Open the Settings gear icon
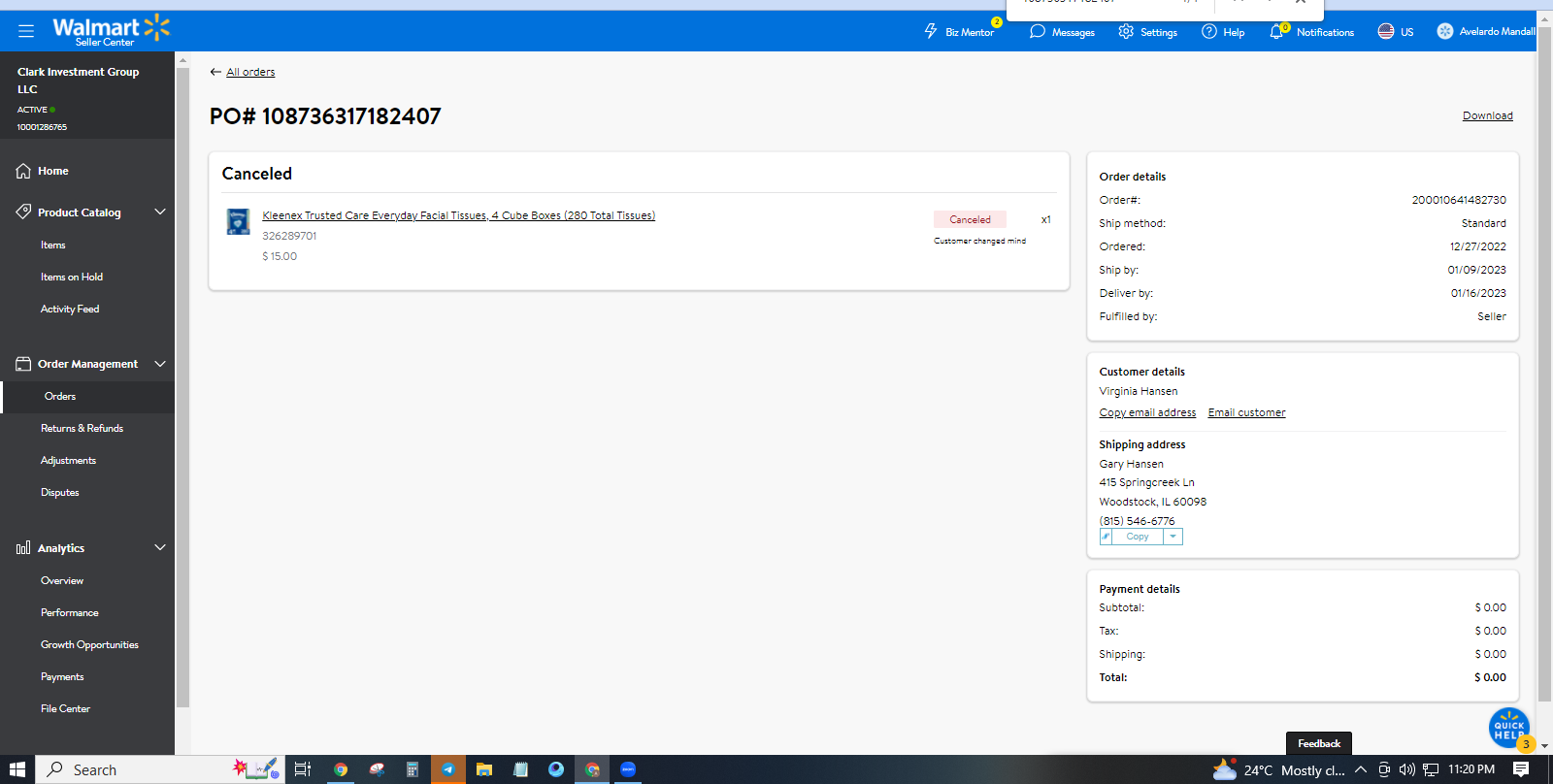Screen dimensions: 1553x784 point(1126,31)
